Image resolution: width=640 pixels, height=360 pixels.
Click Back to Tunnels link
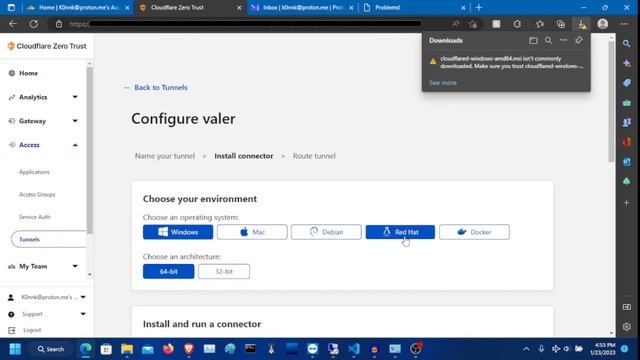[x=161, y=87]
